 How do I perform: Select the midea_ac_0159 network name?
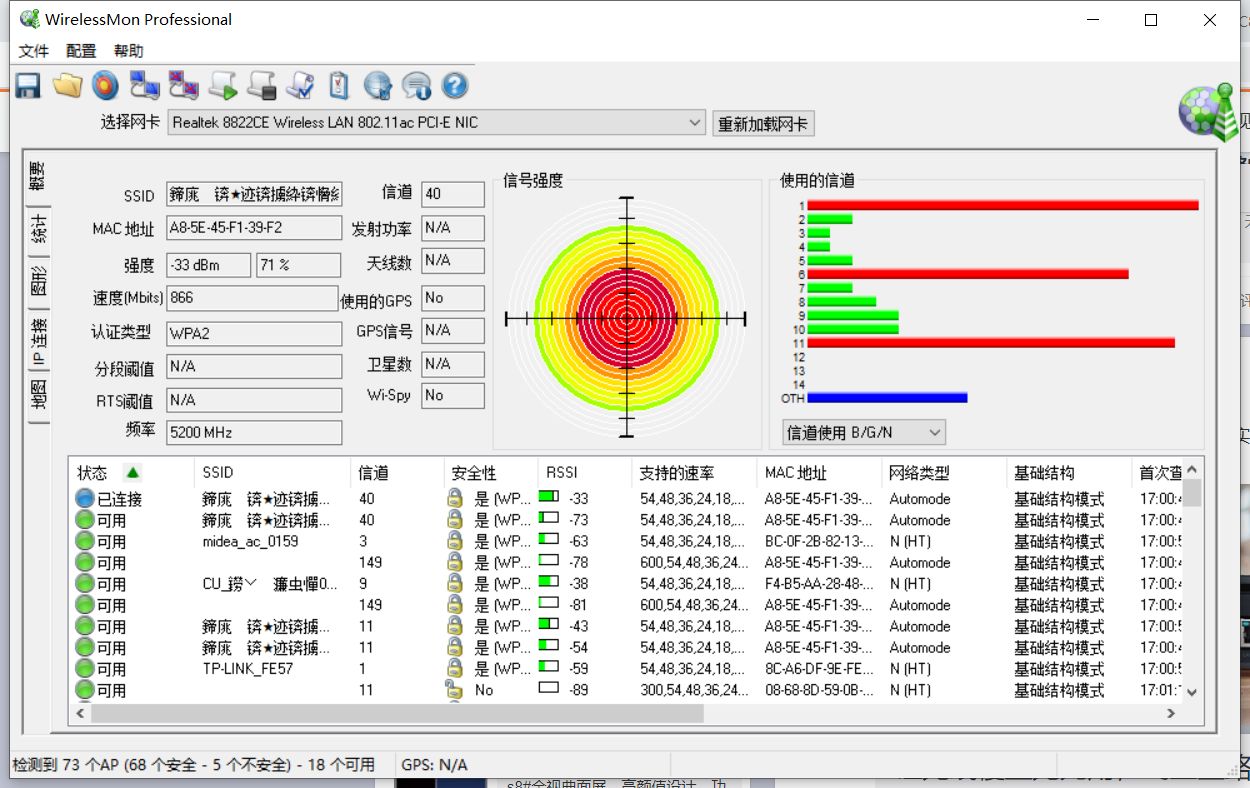tap(250, 541)
